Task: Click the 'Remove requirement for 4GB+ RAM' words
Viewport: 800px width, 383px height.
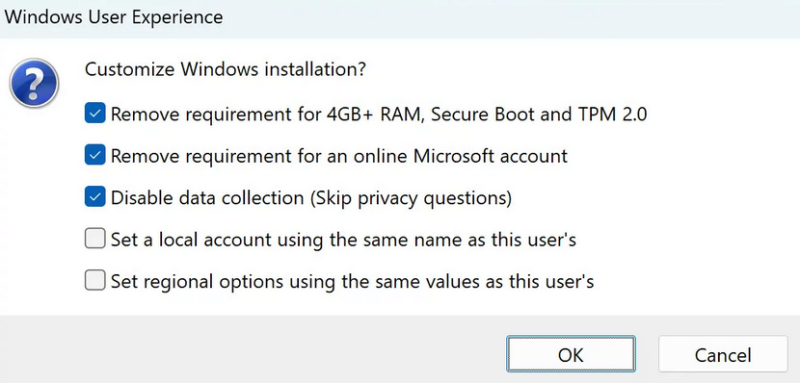Action: point(268,114)
